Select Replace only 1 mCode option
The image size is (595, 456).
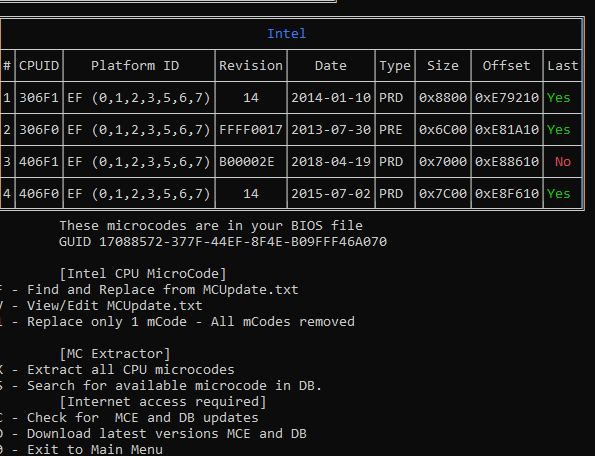(x=177, y=322)
